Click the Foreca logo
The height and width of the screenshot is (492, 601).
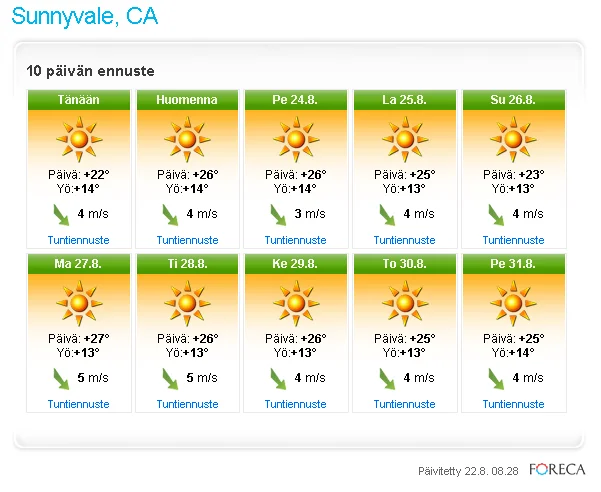[556, 469]
